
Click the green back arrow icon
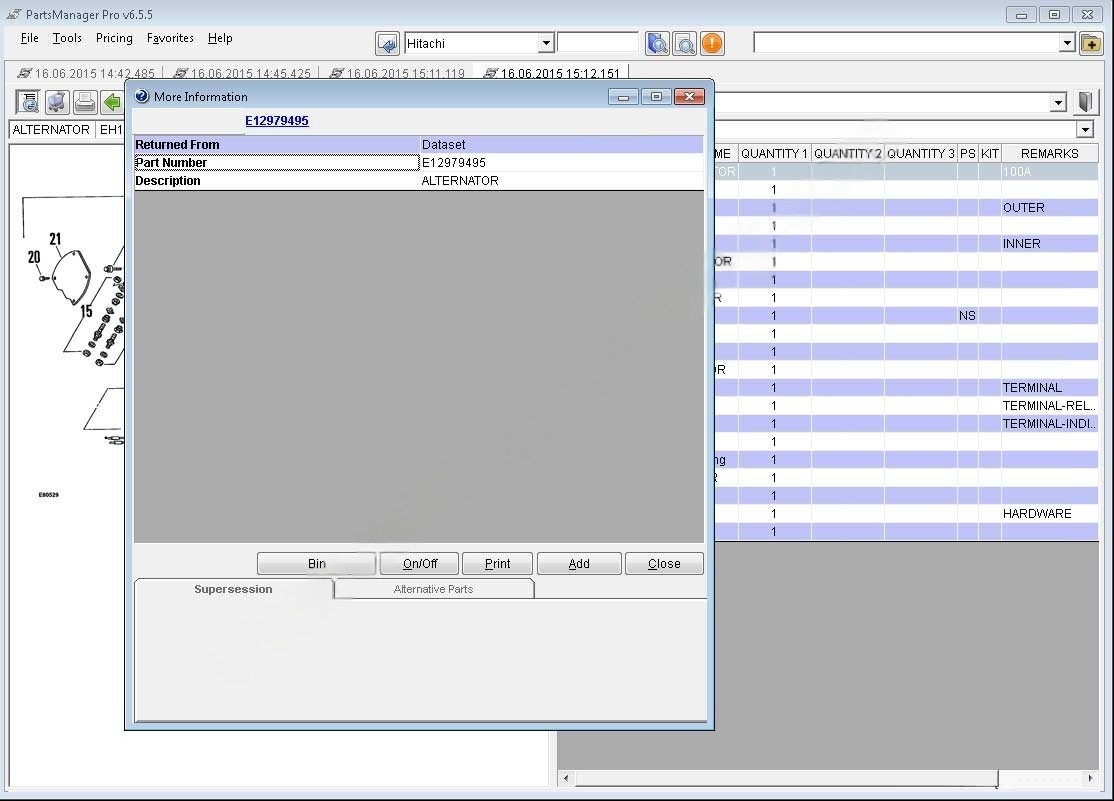pos(112,102)
